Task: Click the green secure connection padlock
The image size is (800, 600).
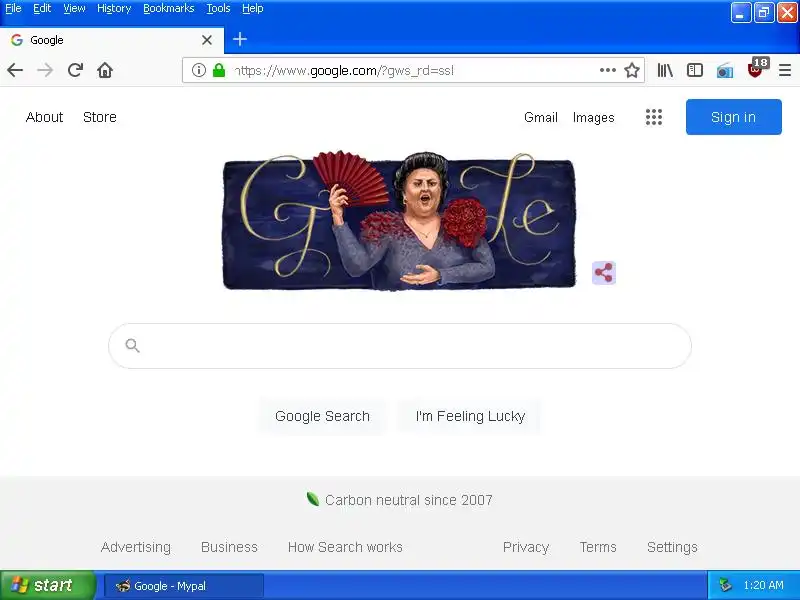Action: (219, 70)
